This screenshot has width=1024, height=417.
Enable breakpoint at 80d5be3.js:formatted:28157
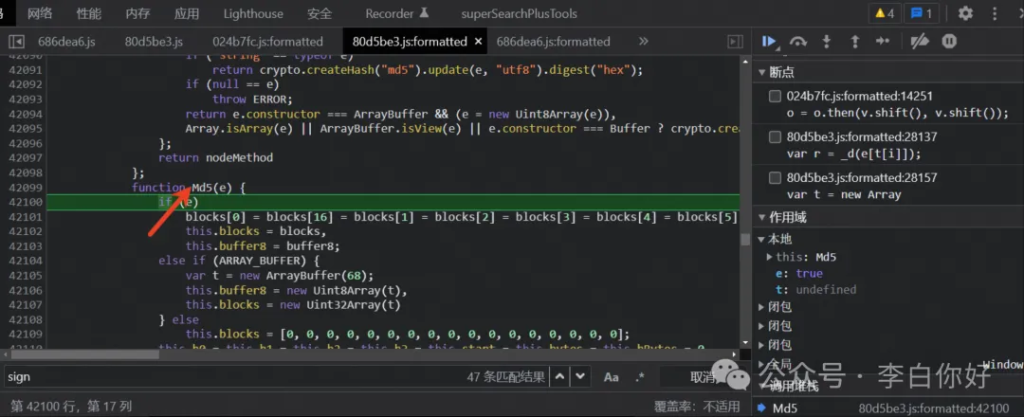click(x=775, y=178)
